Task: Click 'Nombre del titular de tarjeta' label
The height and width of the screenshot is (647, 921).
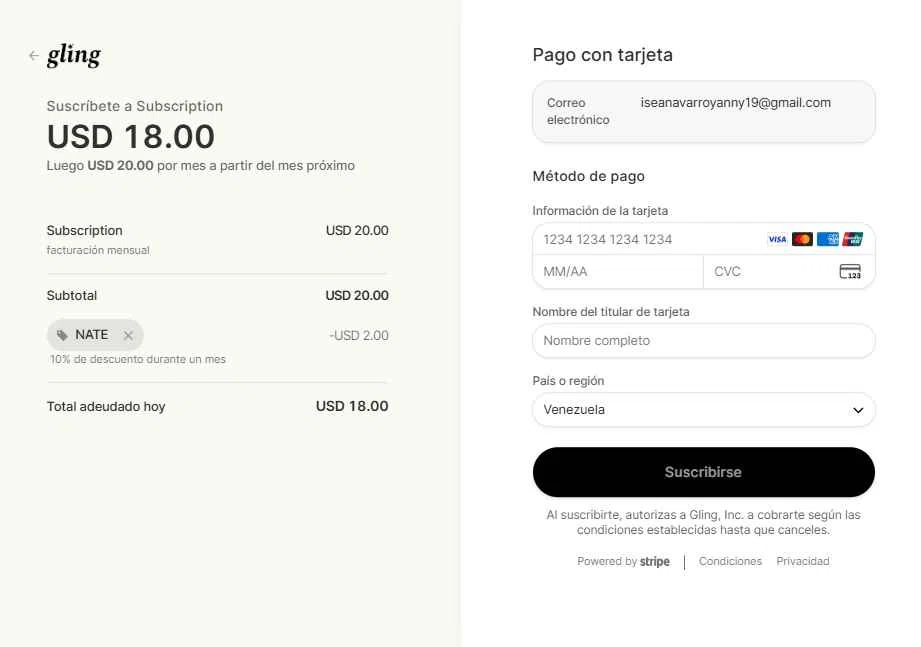Action: coord(611,312)
